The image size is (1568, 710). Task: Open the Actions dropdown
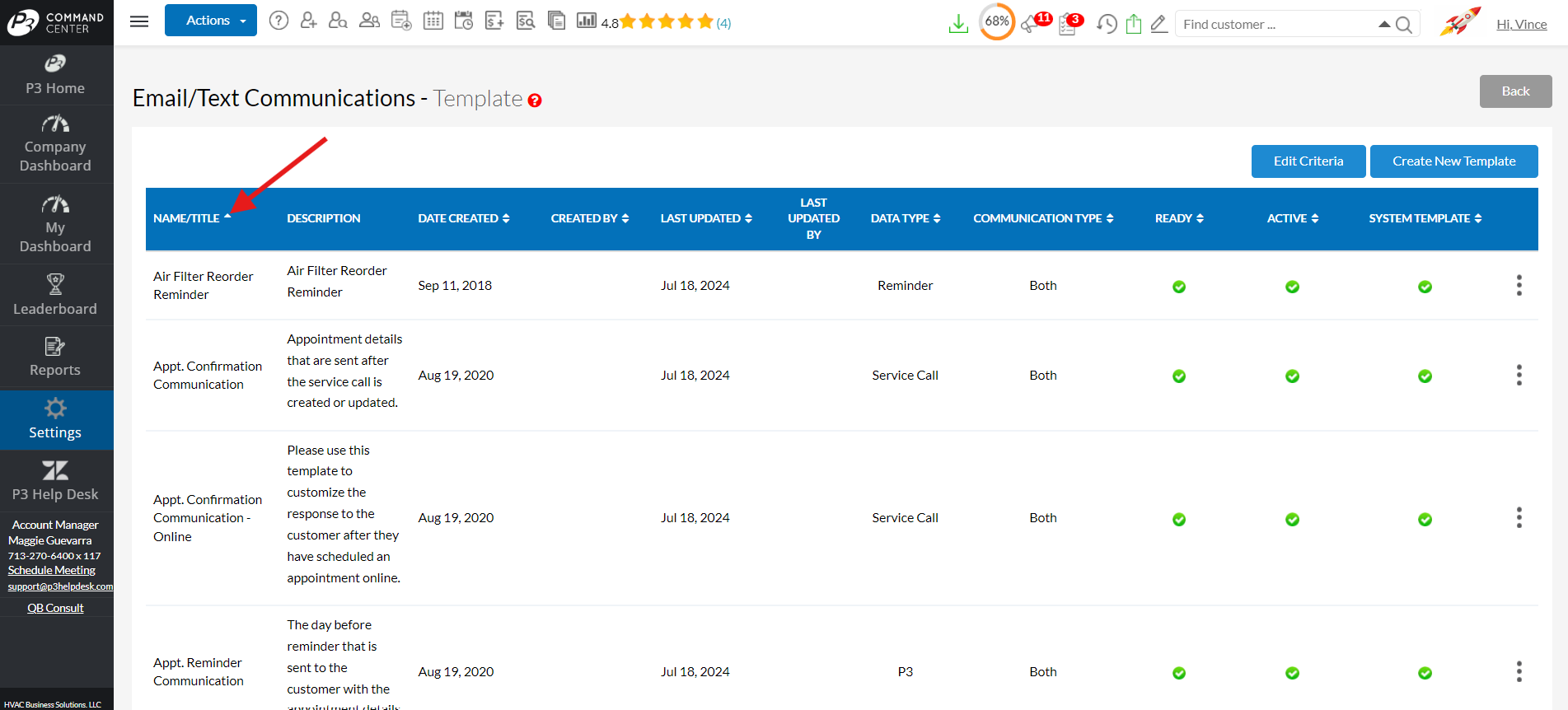[210, 21]
